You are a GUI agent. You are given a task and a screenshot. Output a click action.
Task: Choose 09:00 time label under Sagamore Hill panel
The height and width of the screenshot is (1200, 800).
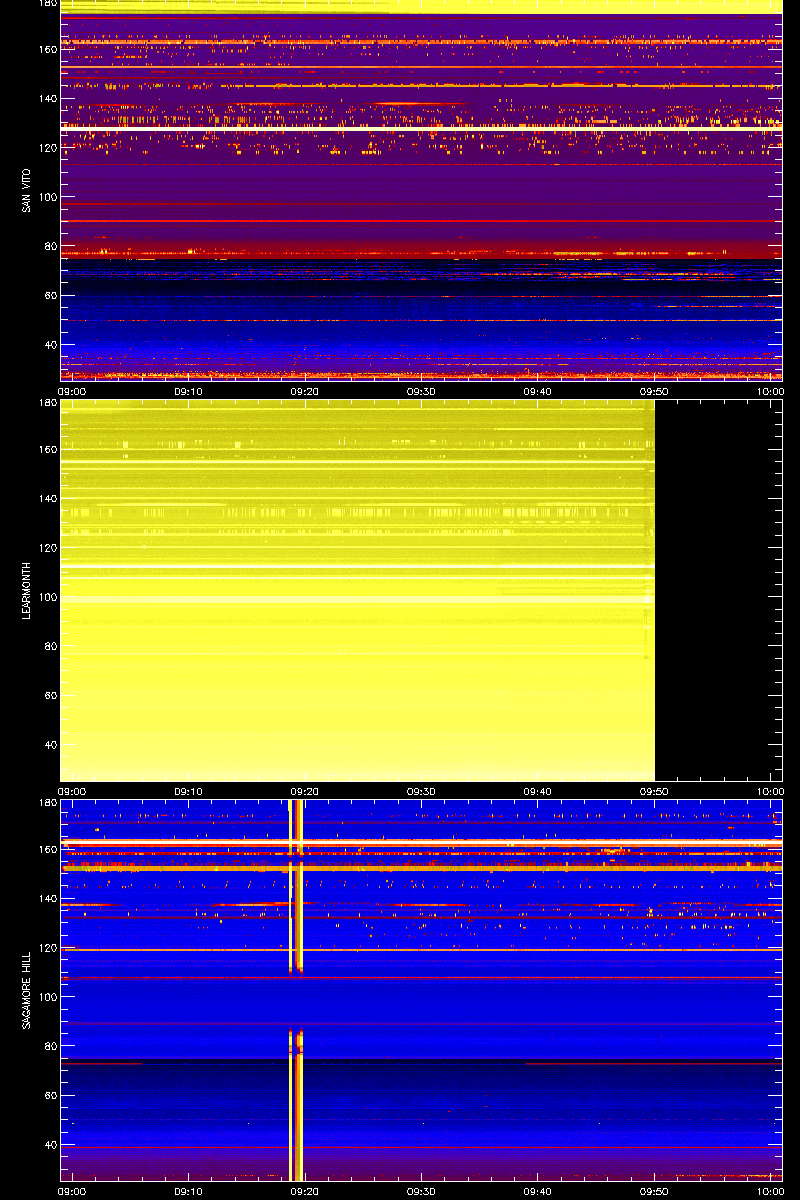[73, 1191]
